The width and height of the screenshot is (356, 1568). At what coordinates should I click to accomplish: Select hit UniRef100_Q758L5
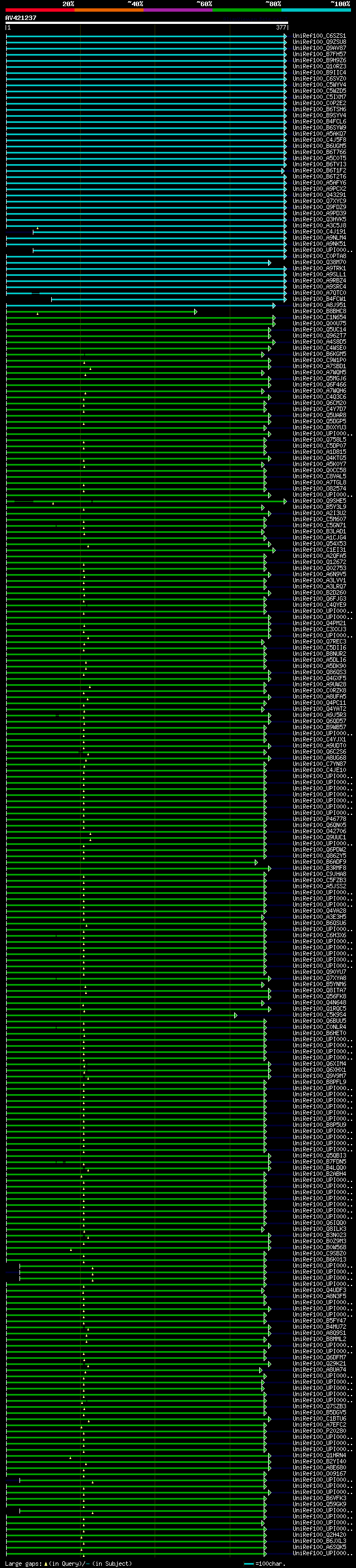coord(319,439)
